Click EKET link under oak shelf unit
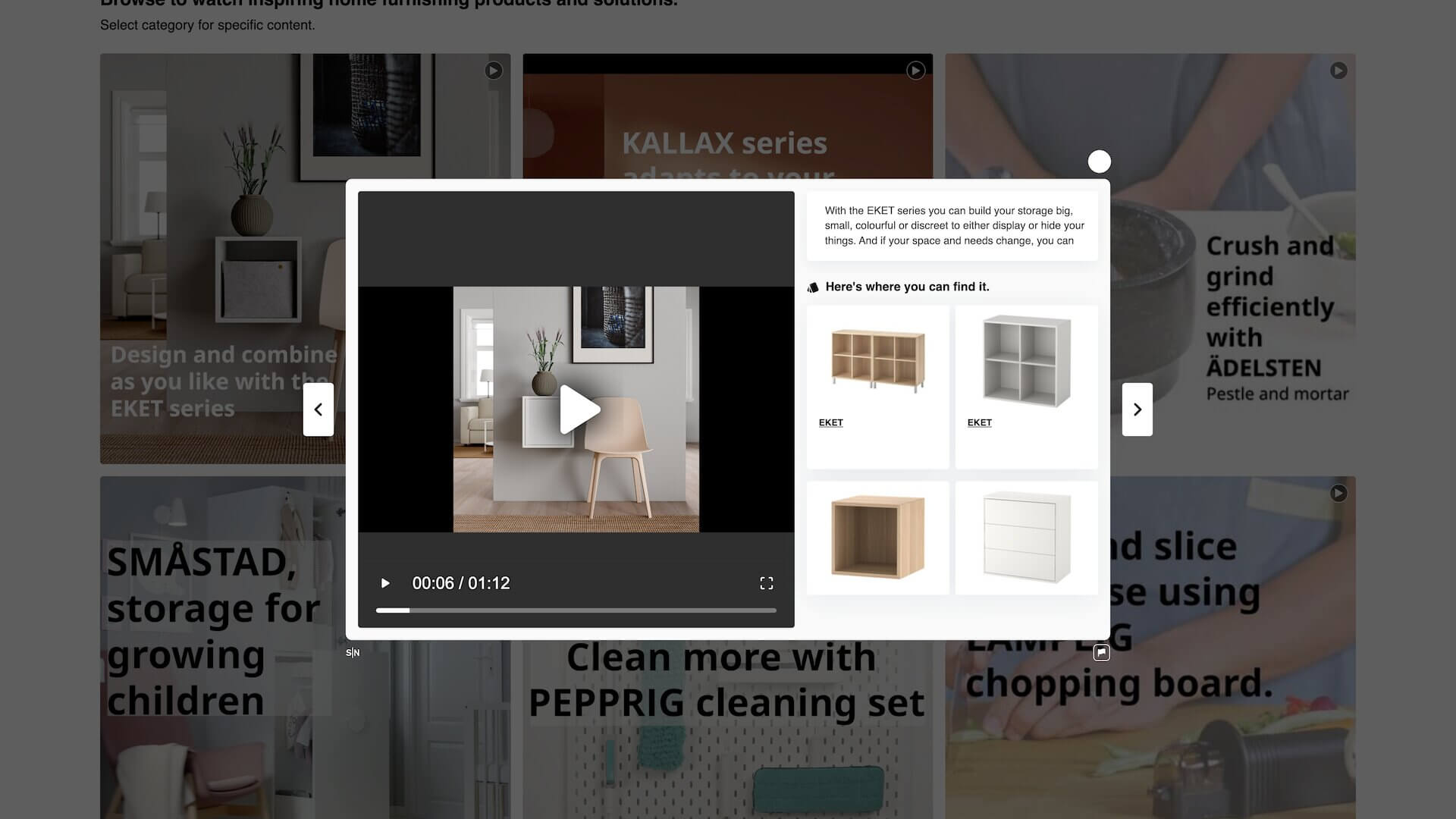This screenshot has width=1456, height=819. coord(831,422)
